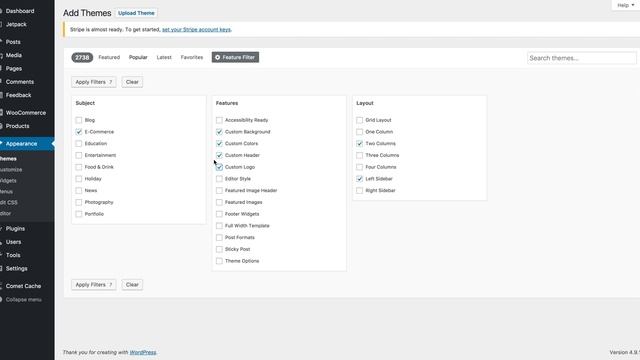The width and height of the screenshot is (640, 360).
Task: Open Products menu item
Action: click(x=17, y=126)
